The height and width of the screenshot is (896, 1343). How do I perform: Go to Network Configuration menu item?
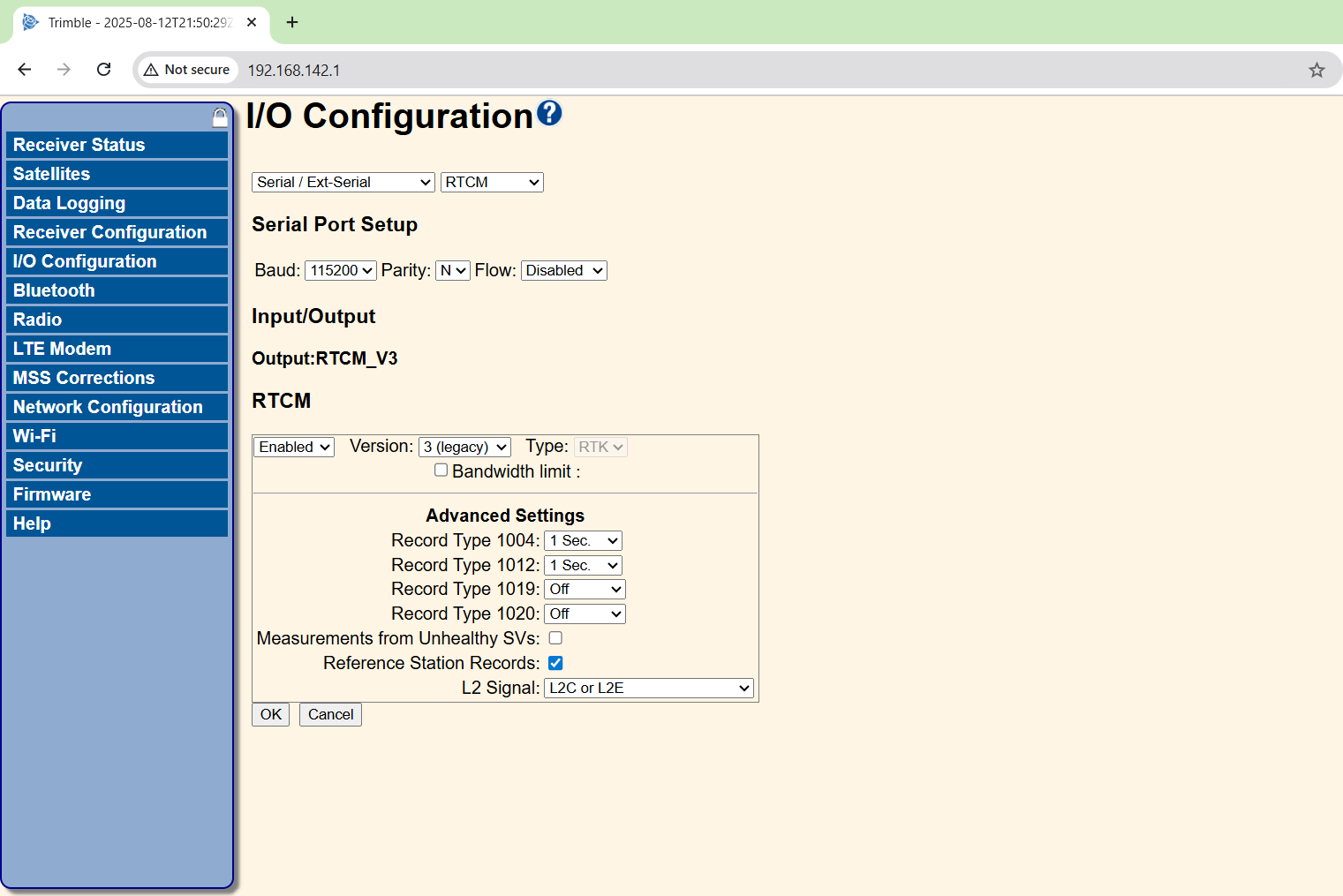tap(117, 407)
